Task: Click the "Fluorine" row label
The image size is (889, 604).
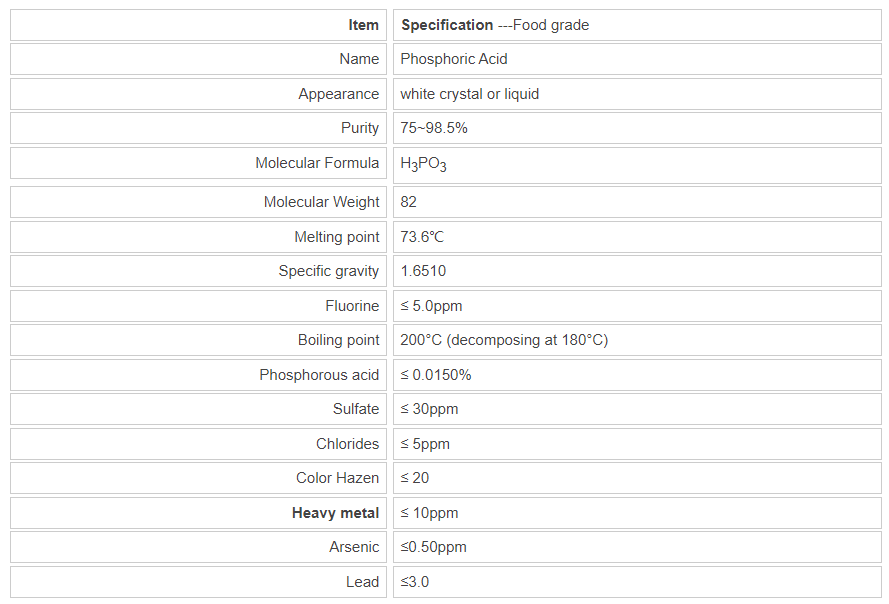Action: tap(352, 306)
